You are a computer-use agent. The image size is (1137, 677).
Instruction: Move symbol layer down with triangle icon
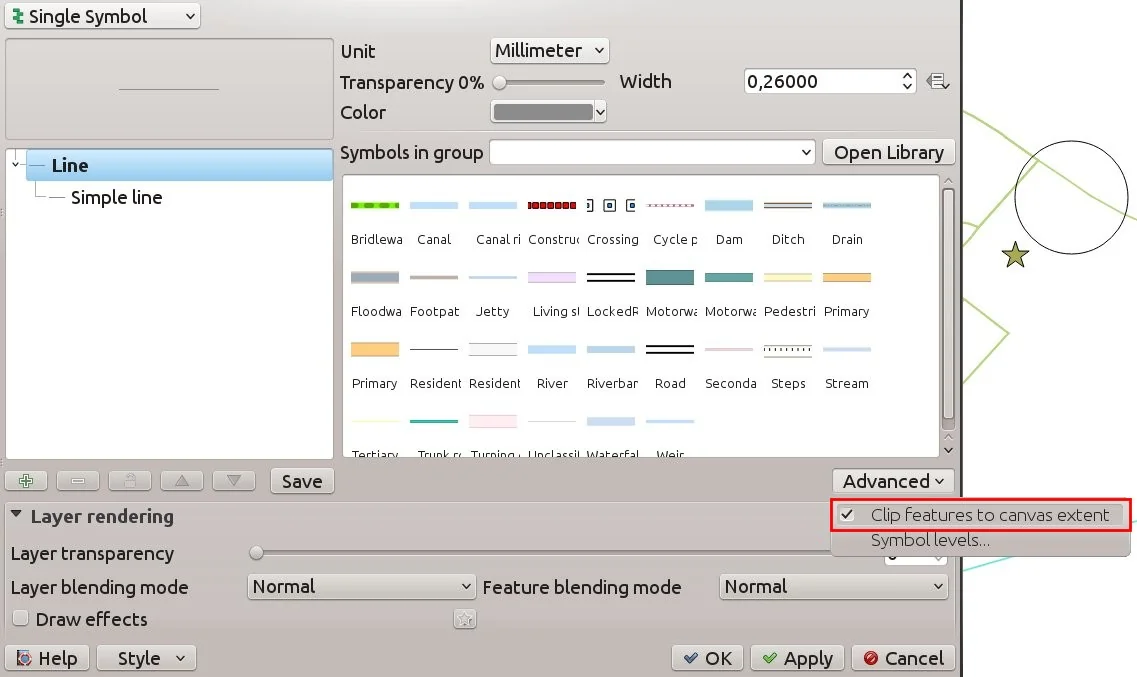pos(233,481)
